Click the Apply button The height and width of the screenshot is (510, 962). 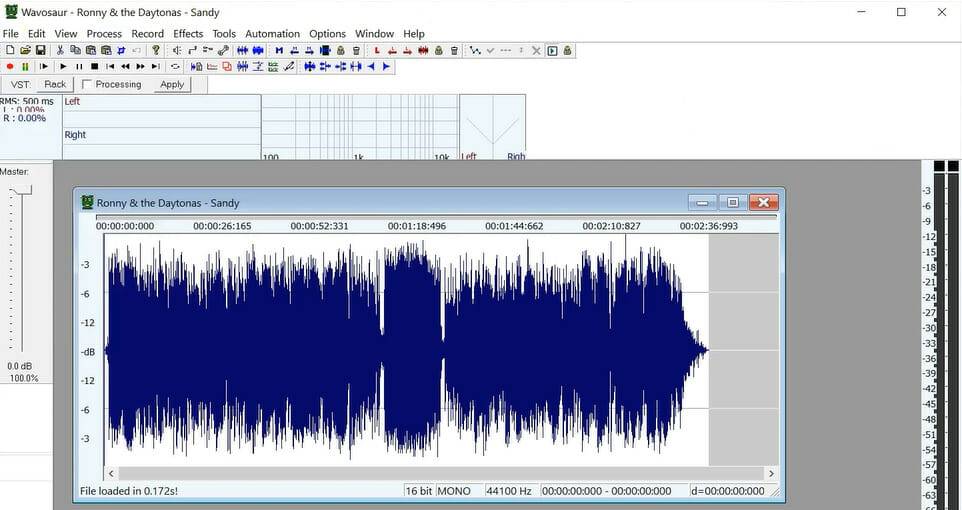pos(172,85)
